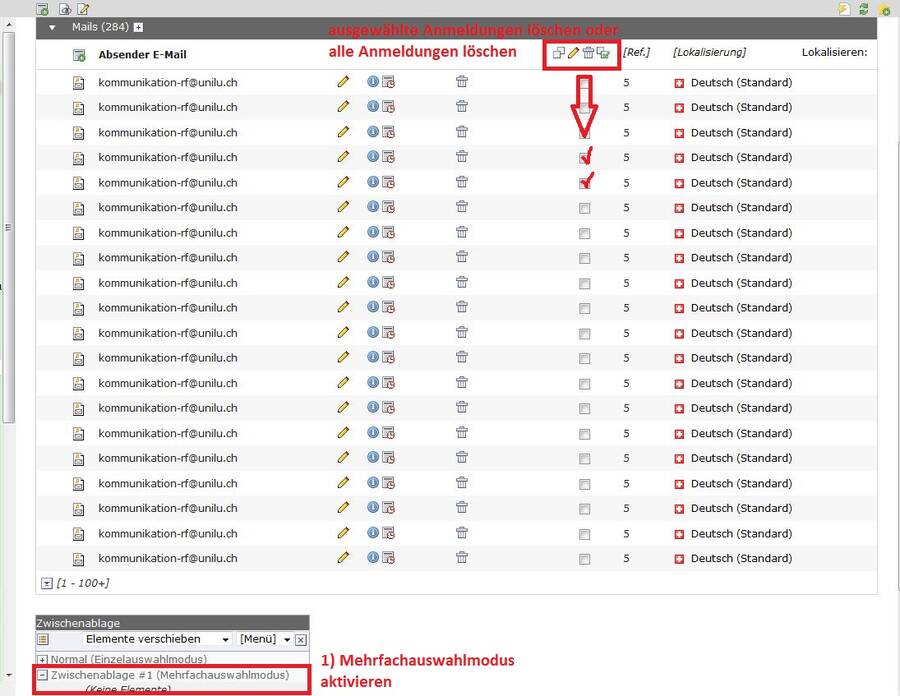
Task: Click the trash icon in the second mail row
Action: (461, 106)
